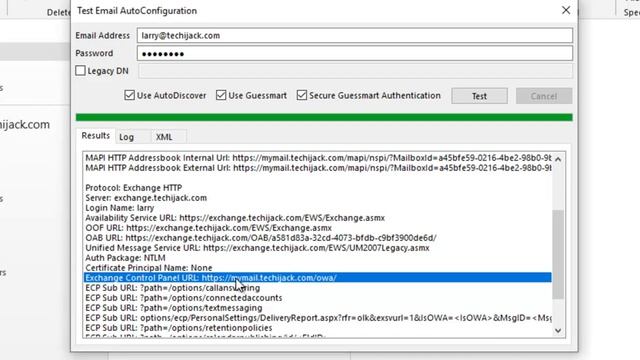Viewport: 640px width, 360px height.
Task: Select the 'MAPI HTTP Addressbook External Url' line
Action: [x=318, y=168]
